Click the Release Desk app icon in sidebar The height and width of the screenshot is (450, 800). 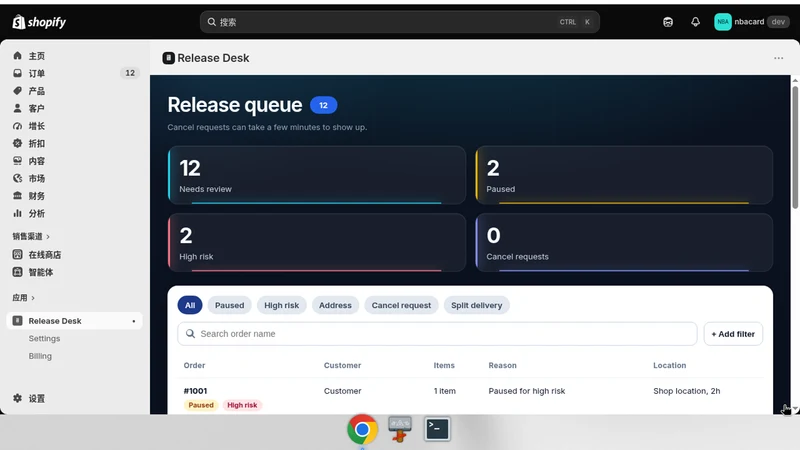[x=17, y=320]
